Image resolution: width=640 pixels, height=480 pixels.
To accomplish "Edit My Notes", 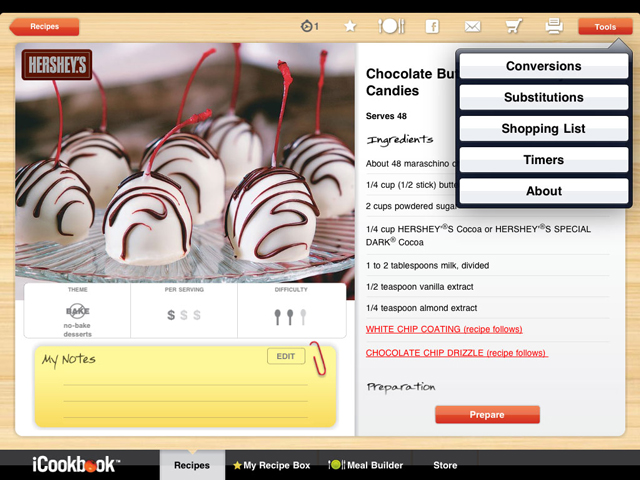I will pos(286,356).
